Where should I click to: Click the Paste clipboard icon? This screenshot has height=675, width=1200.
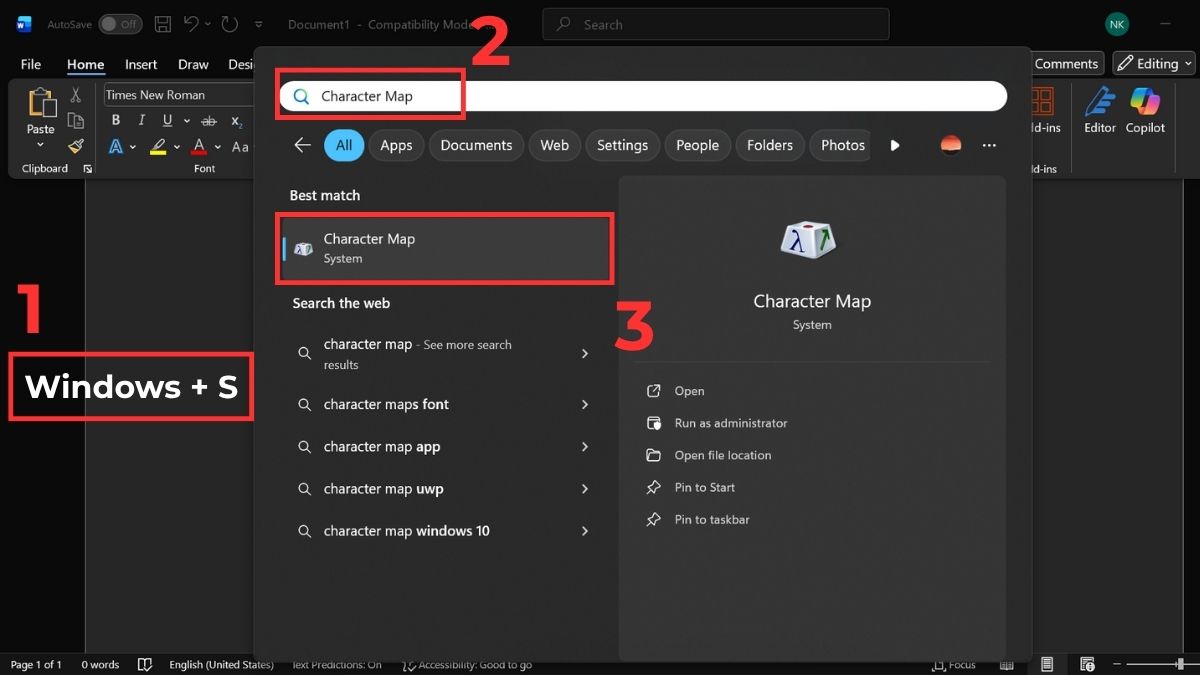[x=41, y=104]
